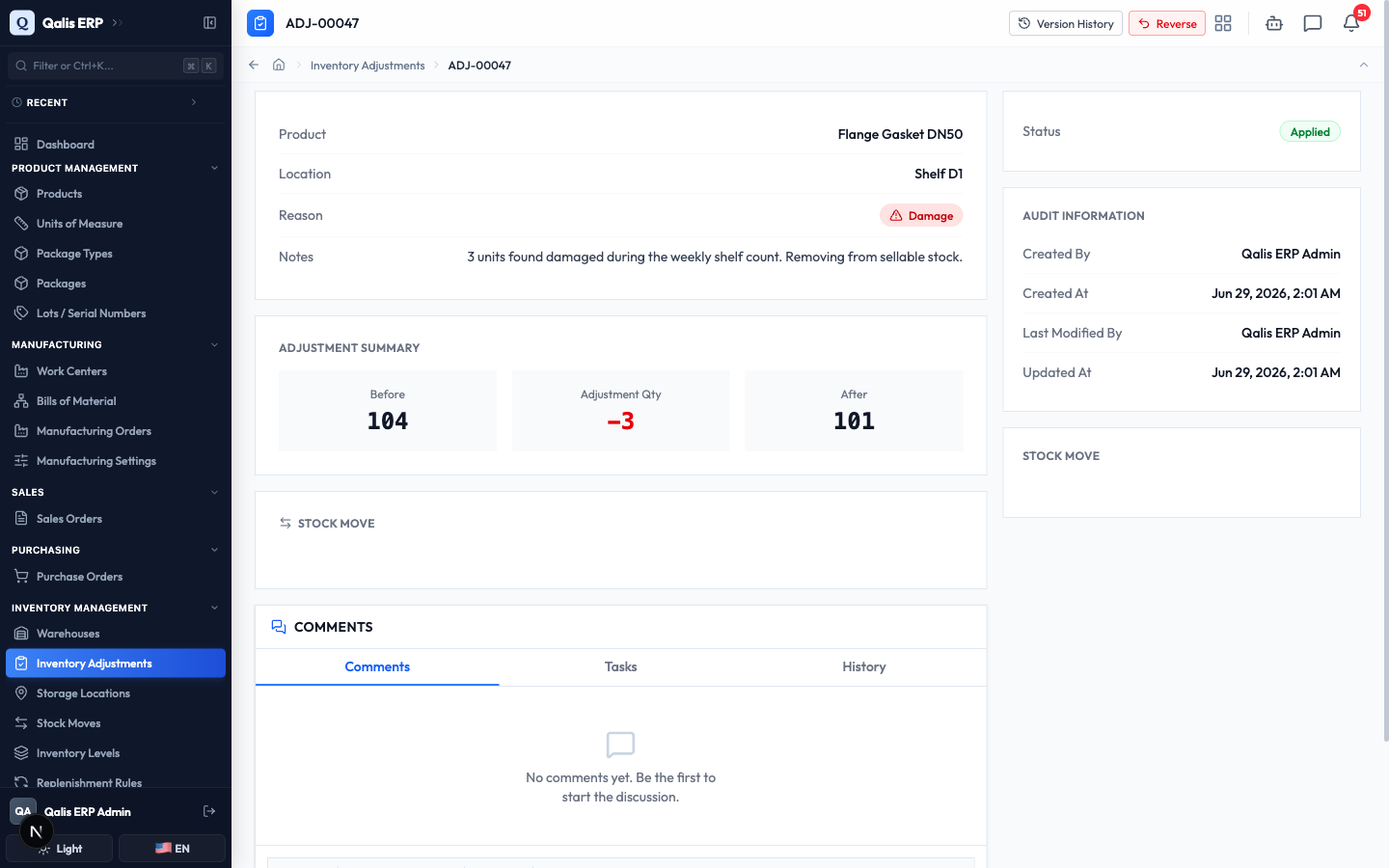Open Inventory Levels in sidebar

pyautogui.click(x=116, y=753)
